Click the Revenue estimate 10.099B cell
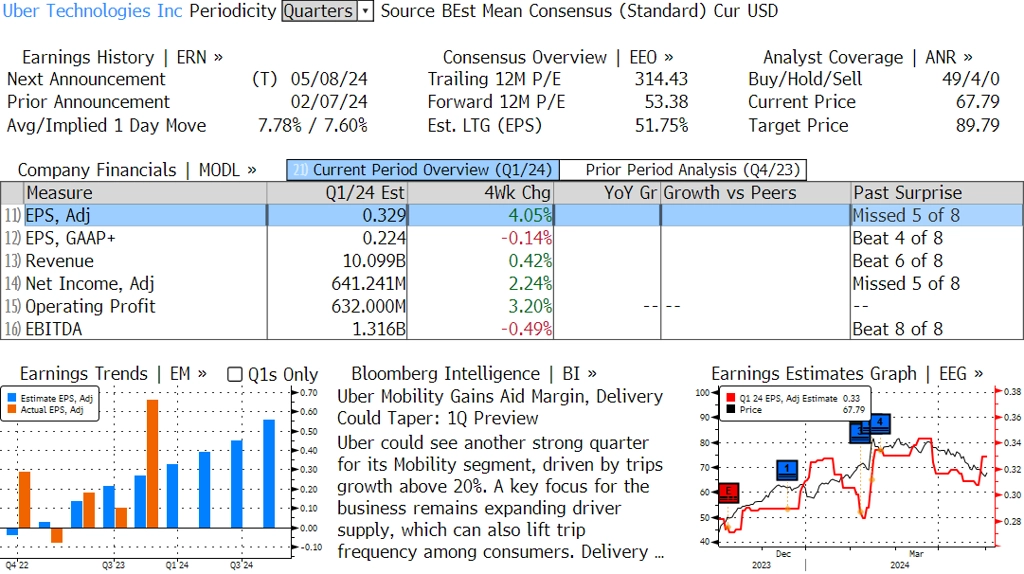1024x574 pixels. [337, 261]
